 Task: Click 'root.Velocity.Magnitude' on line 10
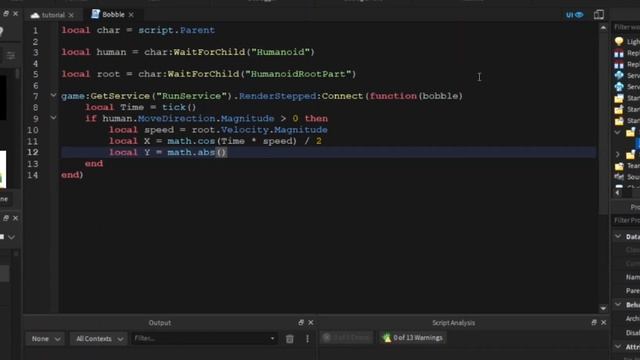(x=260, y=130)
